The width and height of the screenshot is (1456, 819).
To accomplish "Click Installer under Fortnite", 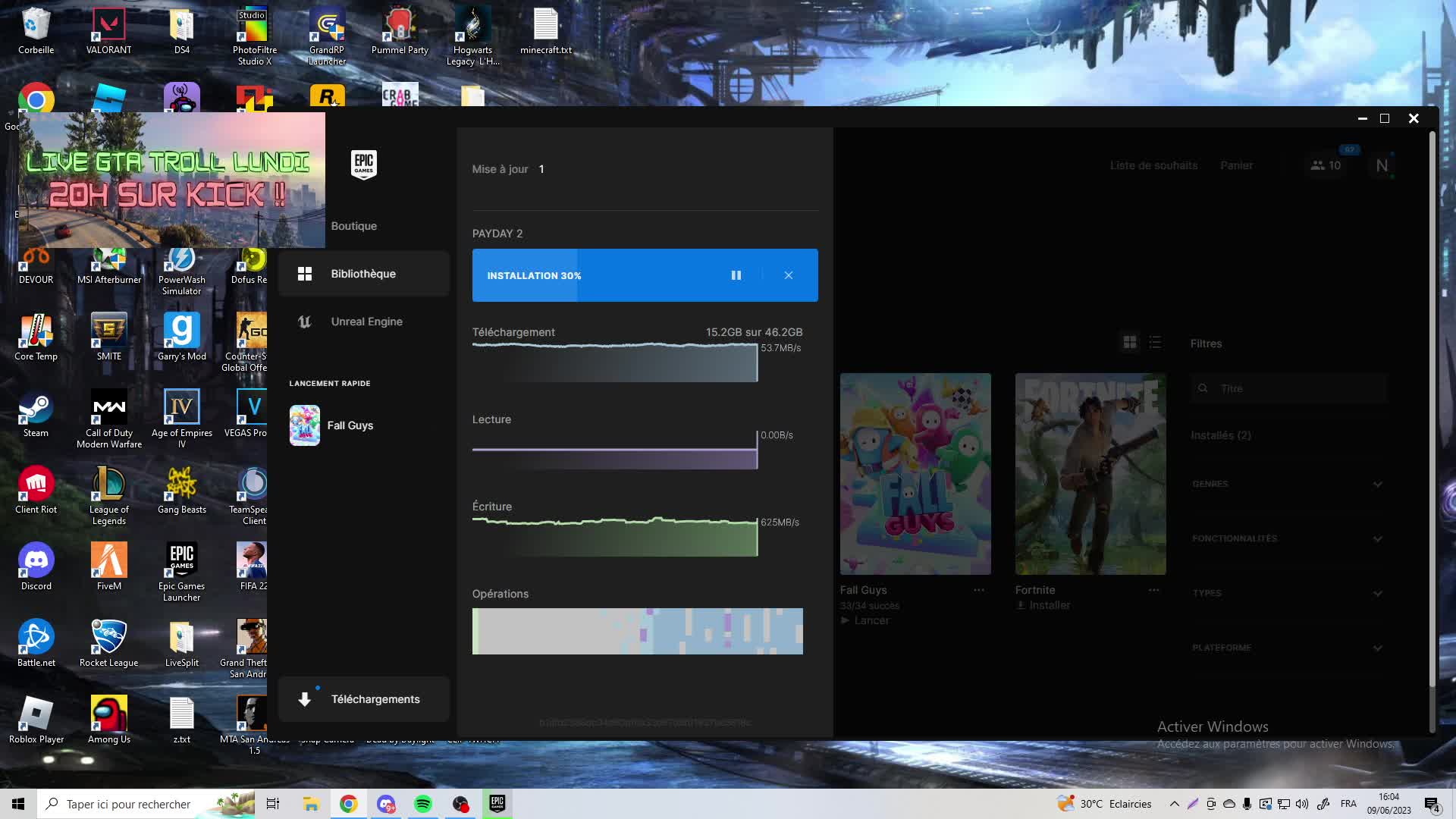I will tap(1043, 605).
